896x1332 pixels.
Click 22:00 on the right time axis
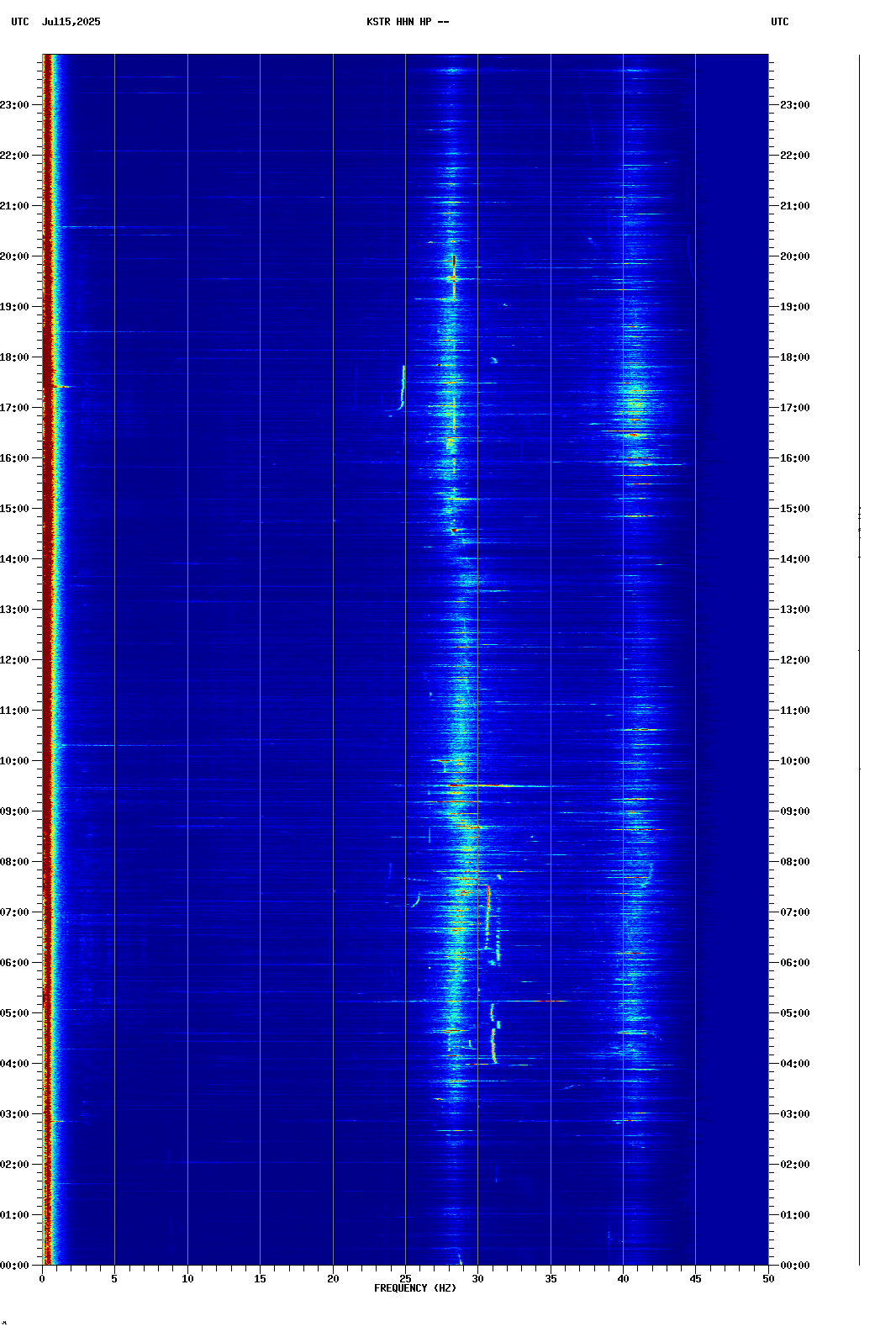click(795, 156)
